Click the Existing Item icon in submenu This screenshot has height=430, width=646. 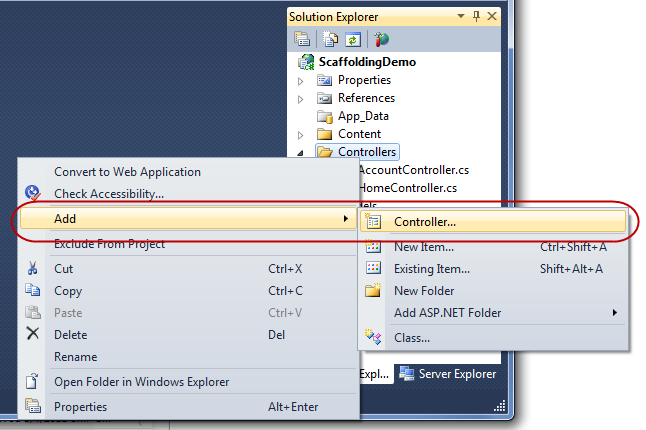(x=373, y=268)
